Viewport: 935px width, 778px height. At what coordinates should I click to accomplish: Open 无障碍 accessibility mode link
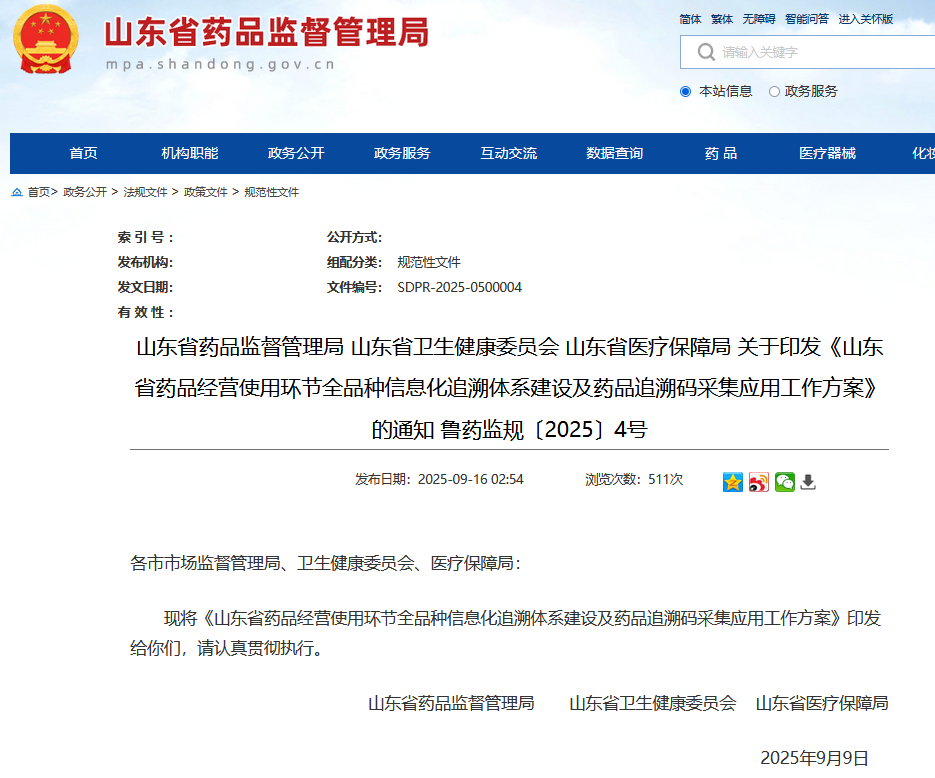[758, 19]
